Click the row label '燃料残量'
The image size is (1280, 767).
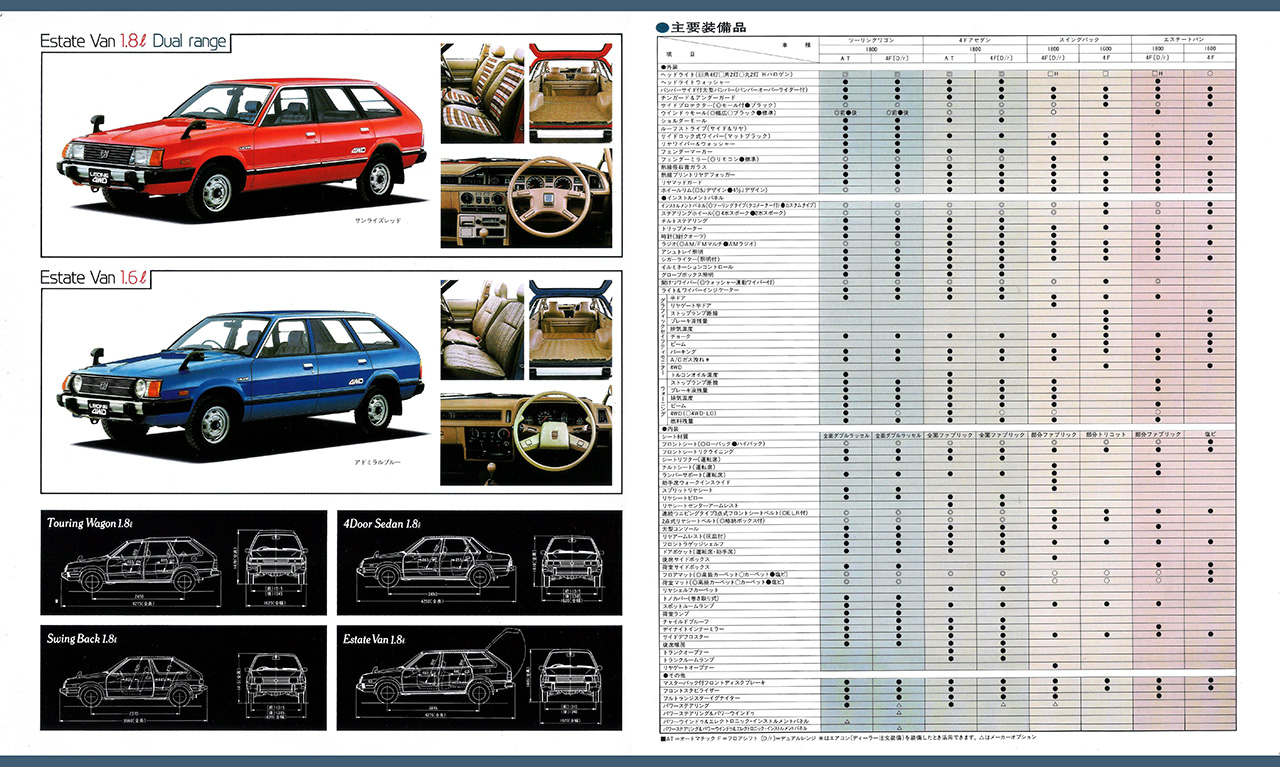(683, 420)
